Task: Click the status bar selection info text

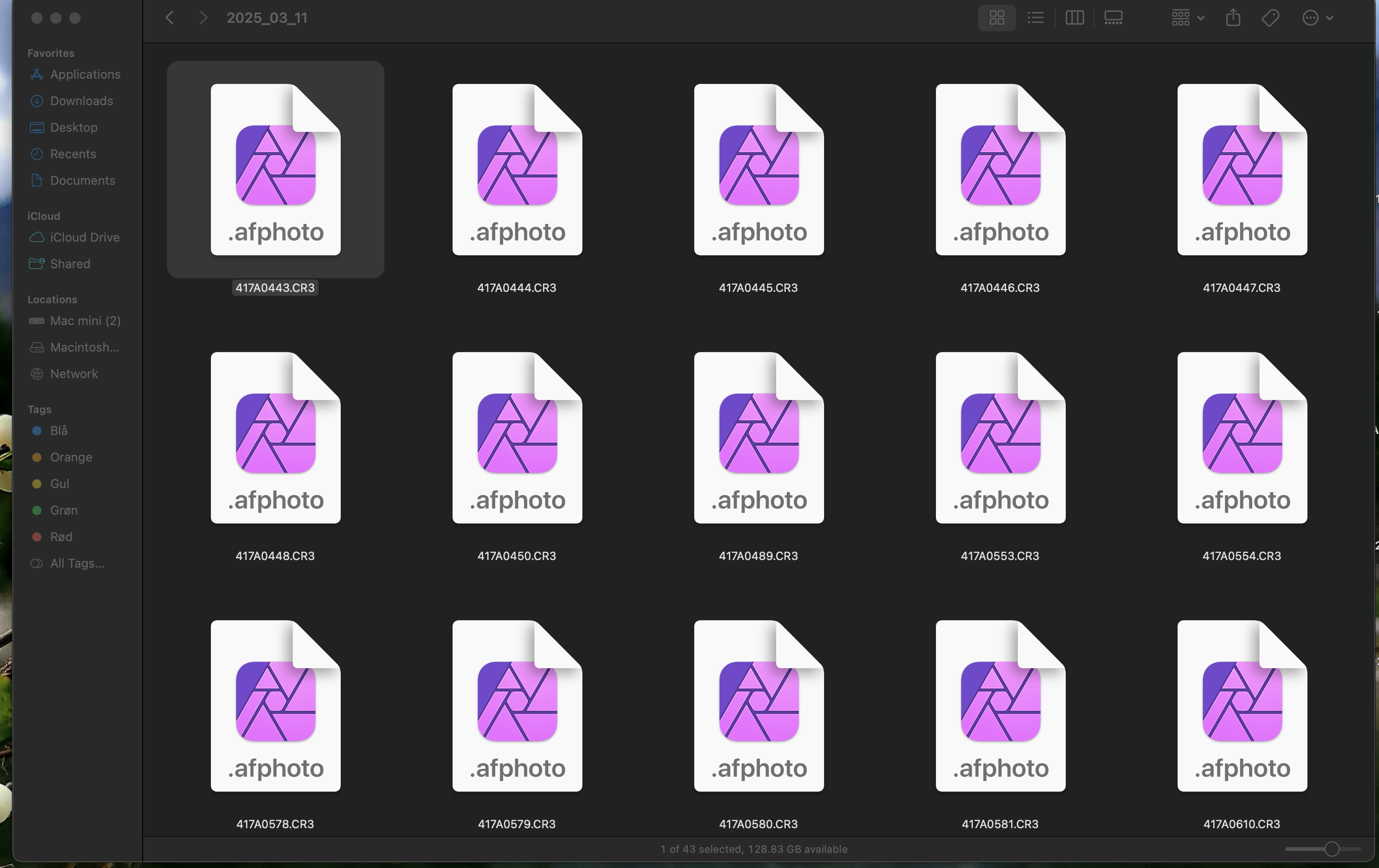Action: pos(753,849)
